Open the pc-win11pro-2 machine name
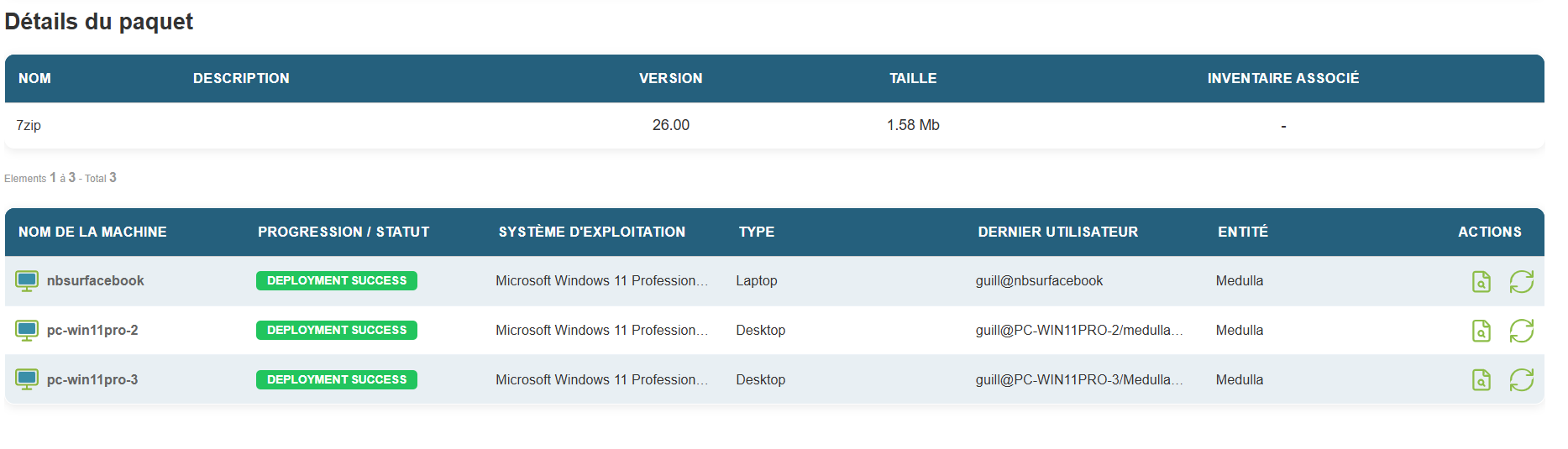 92,331
